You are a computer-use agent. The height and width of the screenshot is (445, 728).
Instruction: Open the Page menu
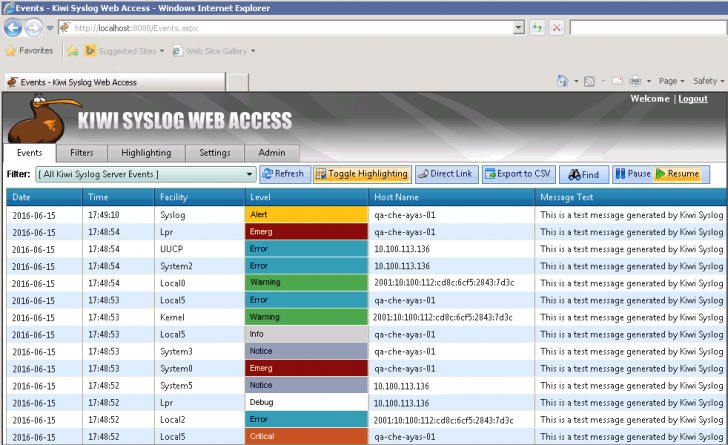(671, 81)
